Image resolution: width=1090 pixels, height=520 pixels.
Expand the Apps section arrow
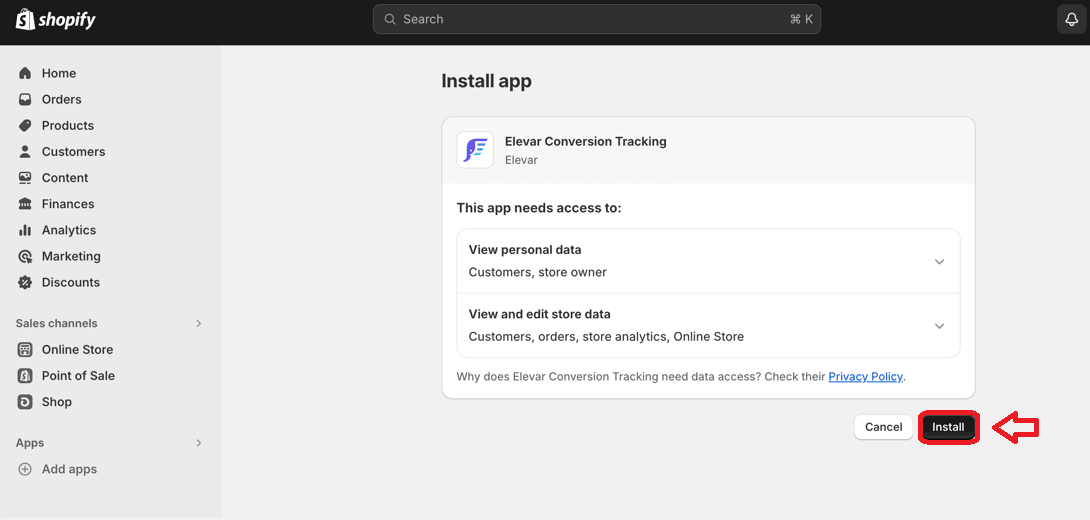coord(199,443)
